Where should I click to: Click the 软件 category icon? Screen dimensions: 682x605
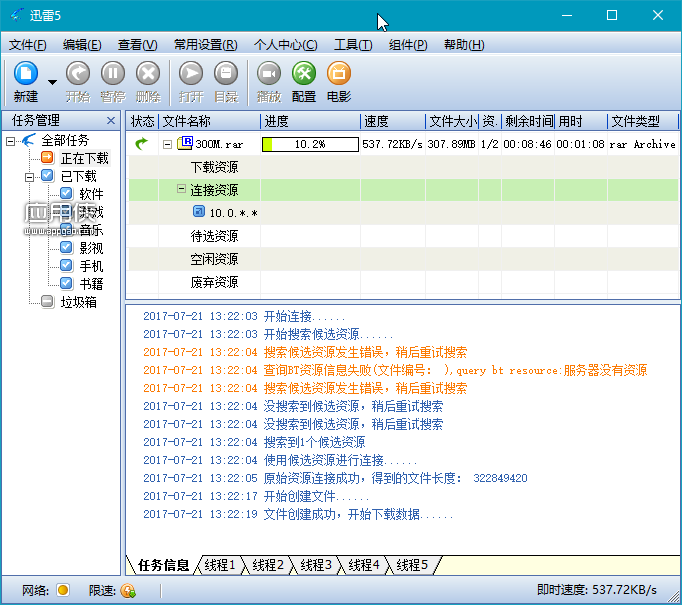coord(66,193)
